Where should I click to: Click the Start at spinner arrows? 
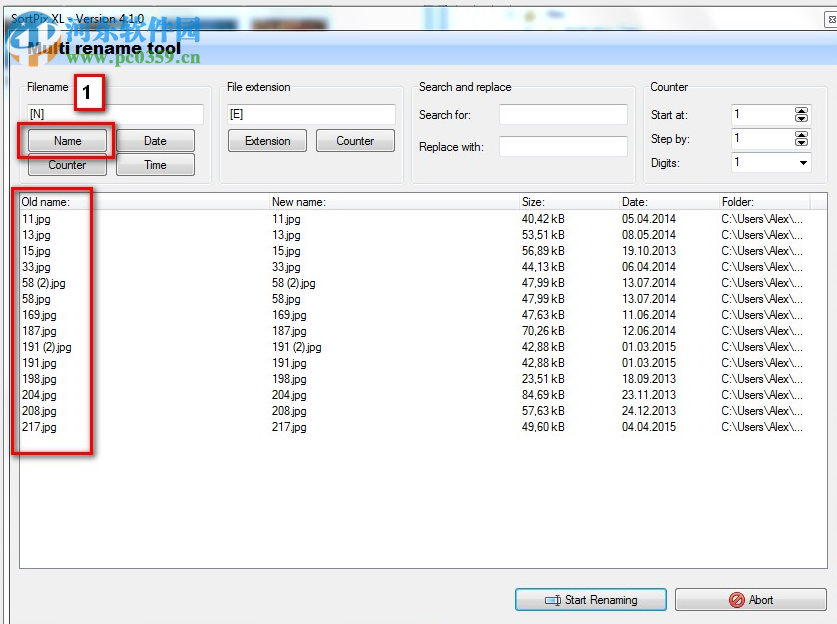(x=801, y=114)
